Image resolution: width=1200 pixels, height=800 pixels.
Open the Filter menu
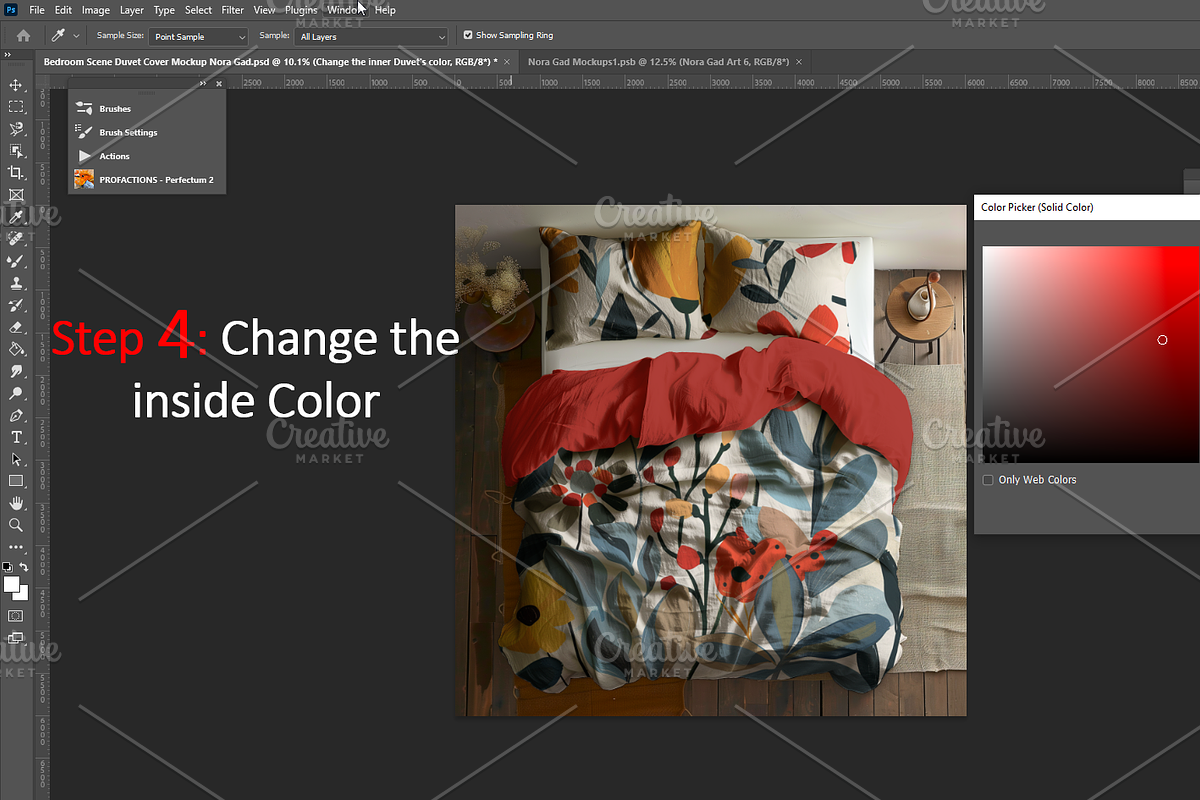coord(232,10)
